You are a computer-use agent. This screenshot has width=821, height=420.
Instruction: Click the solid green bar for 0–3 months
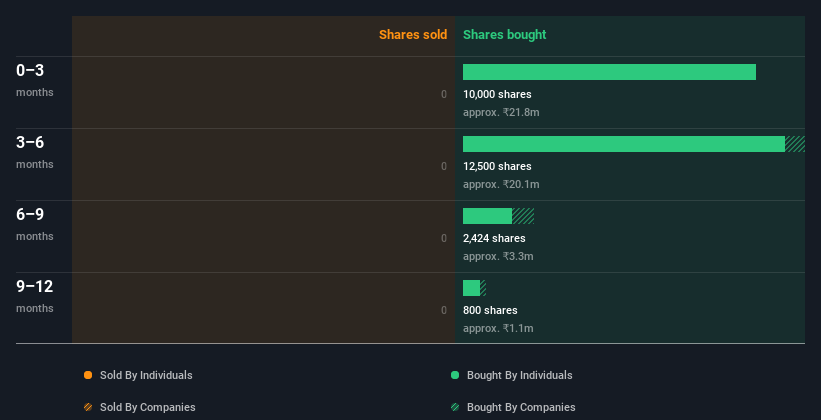tap(609, 72)
